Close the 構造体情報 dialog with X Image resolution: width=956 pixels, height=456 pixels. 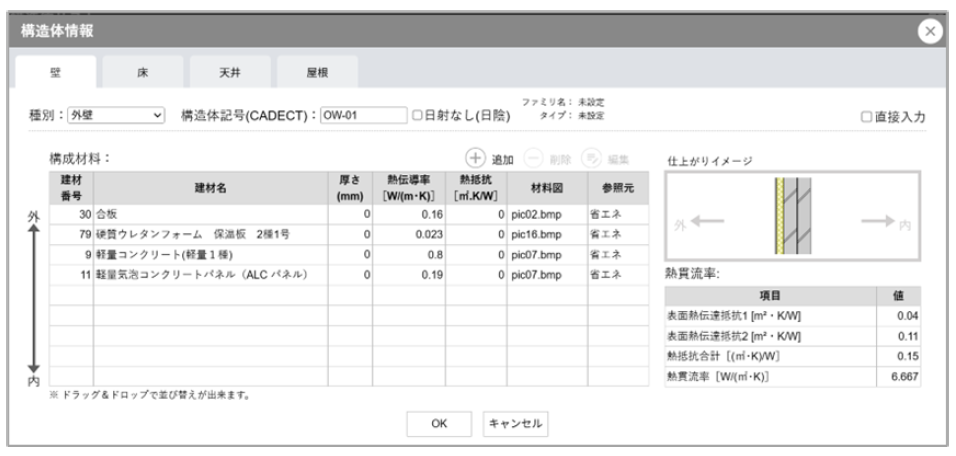coord(929,31)
